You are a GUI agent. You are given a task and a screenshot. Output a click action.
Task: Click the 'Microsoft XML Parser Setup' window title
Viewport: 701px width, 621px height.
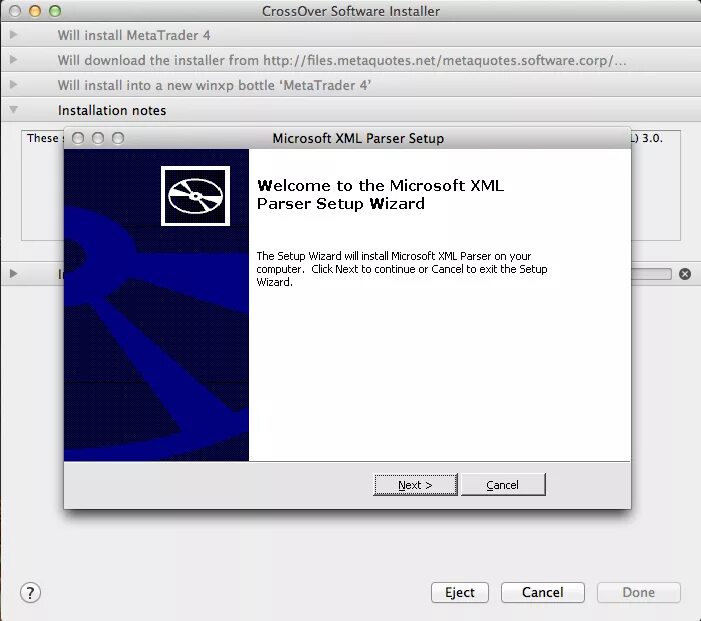[x=358, y=139]
